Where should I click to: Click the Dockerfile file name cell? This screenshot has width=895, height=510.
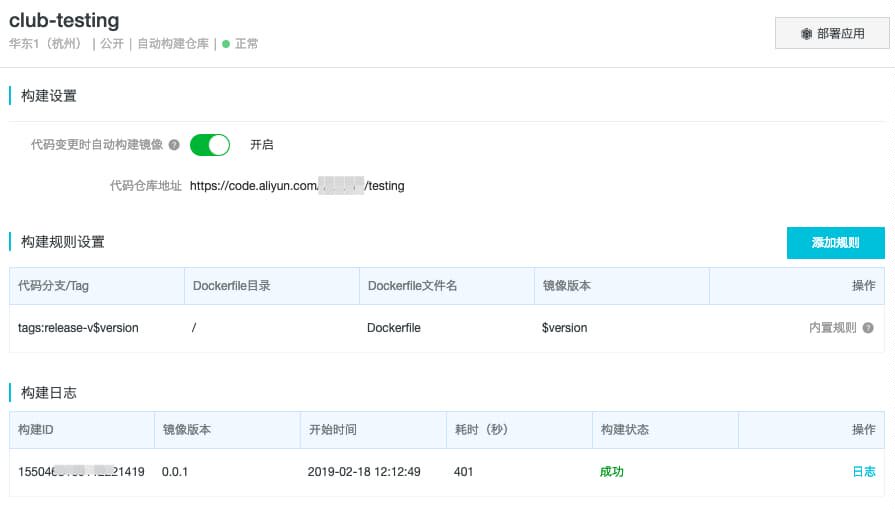coord(394,328)
